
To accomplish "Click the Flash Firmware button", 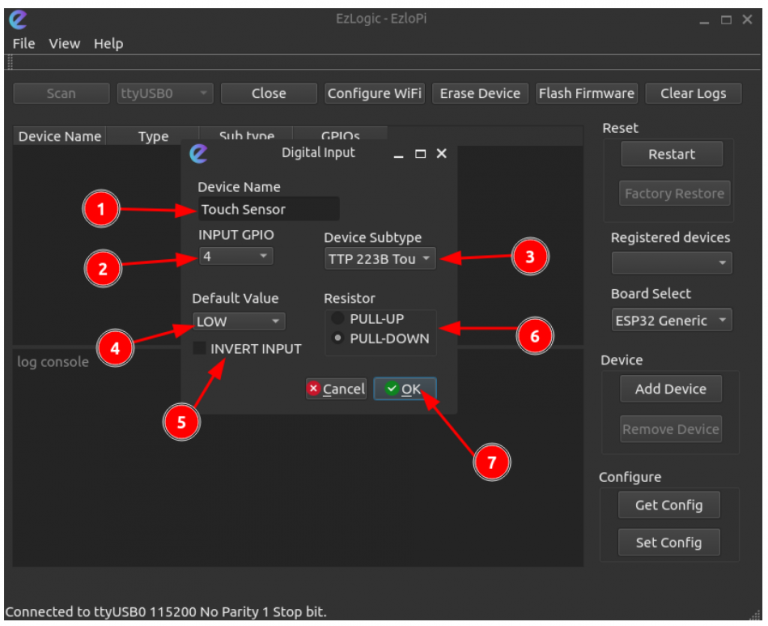I will tap(586, 93).
